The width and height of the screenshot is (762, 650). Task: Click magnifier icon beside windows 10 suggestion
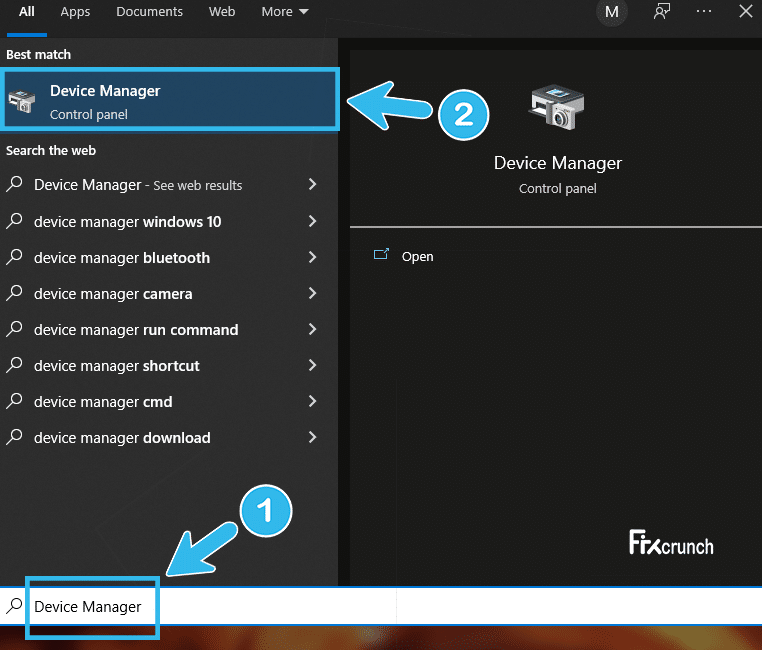pos(14,221)
